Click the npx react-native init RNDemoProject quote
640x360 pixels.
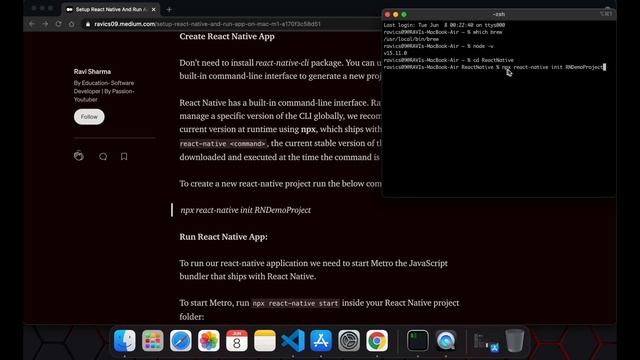click(x=245, y=210)
